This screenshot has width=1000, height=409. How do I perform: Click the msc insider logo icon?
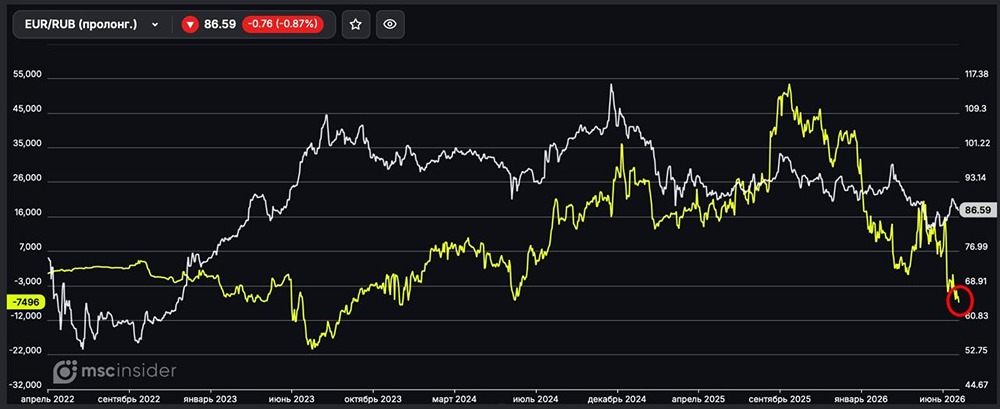64,371
